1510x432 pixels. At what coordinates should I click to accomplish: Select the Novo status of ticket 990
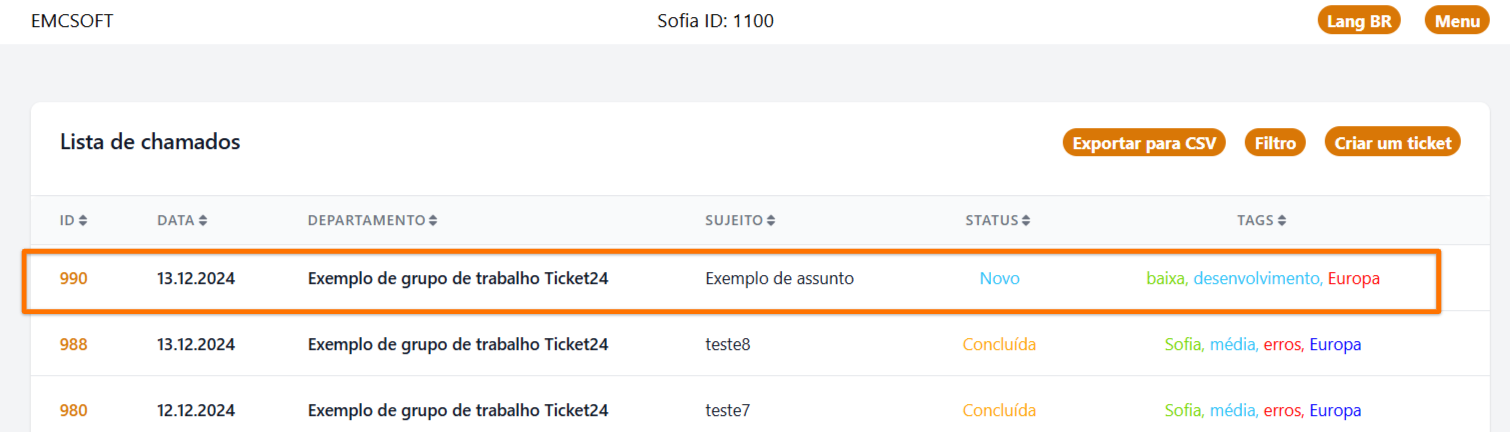click(x=1000, y=279)
